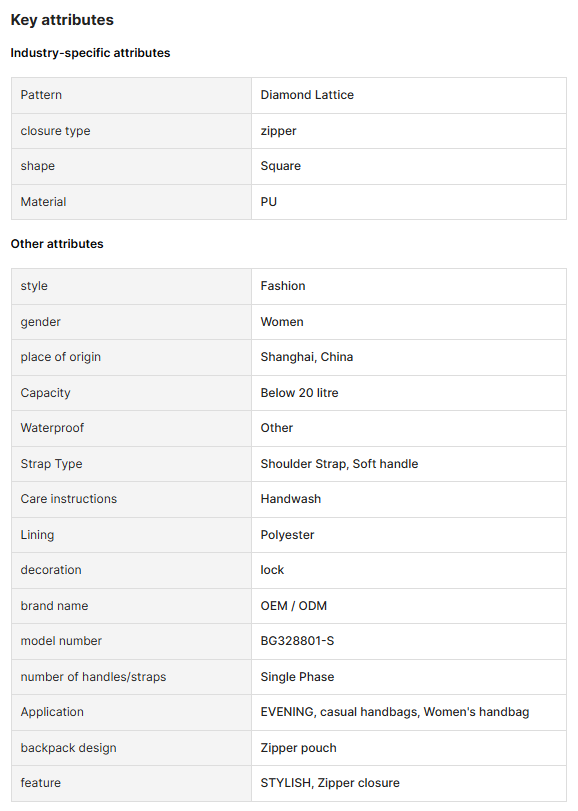Click the Square shape value

click(x=281, y=166)
